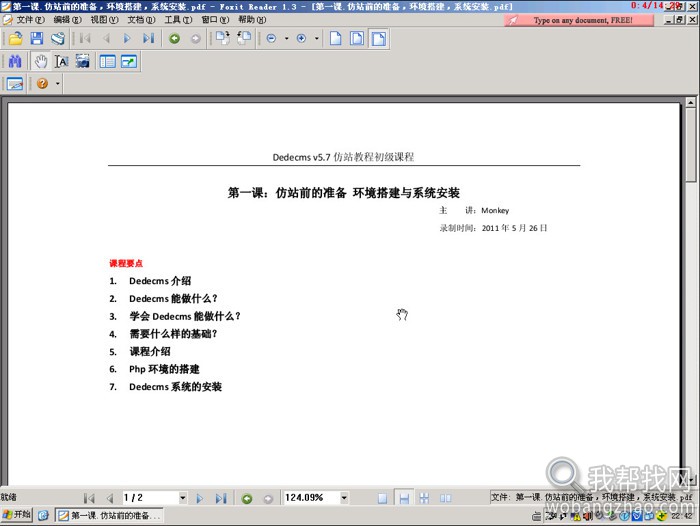Click grey Next View in status bar
Viewport: 700px width, 526px height.
[x=268, y=498]
